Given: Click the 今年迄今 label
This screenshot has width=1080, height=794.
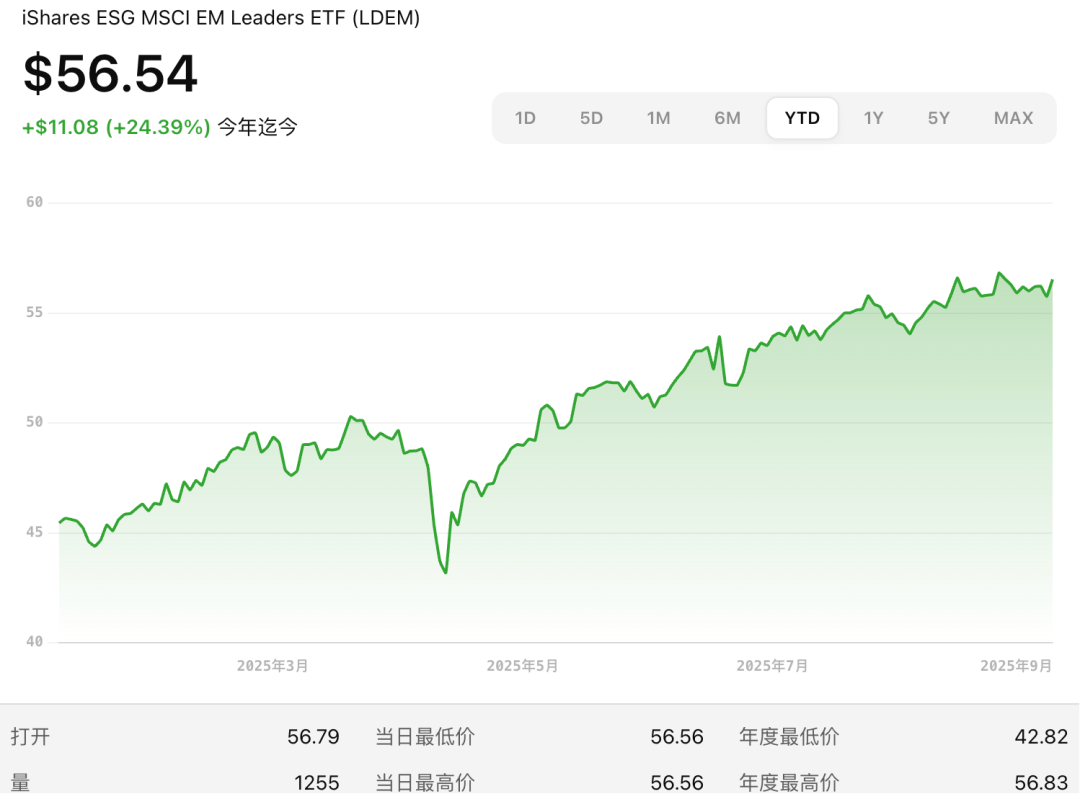Looking at the screenshot, I should [x=258, y=127].
